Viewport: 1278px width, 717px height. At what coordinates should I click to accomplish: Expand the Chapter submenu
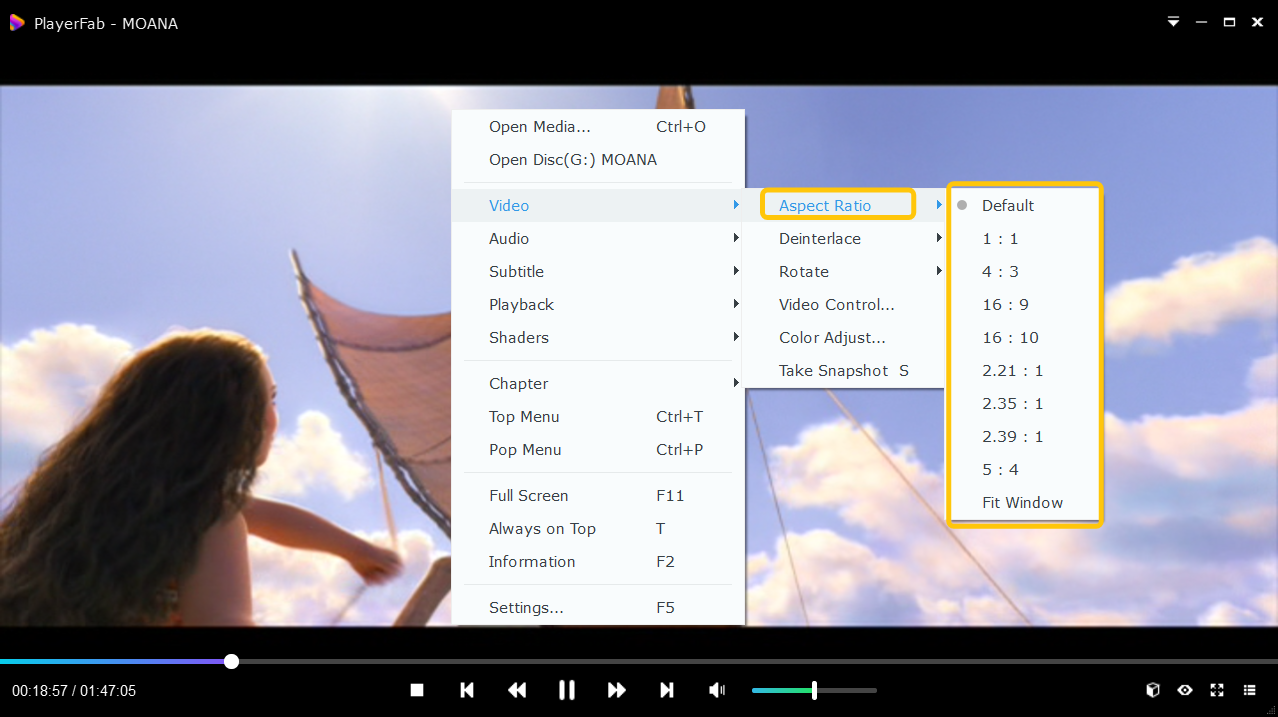coord(598,383)
